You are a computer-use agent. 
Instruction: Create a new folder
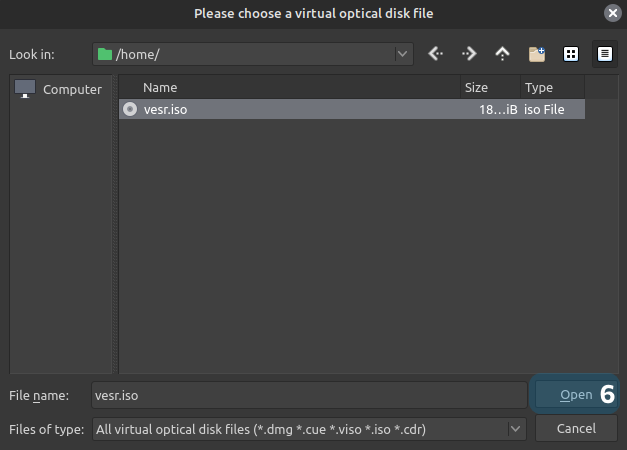pyautogui.click(x=537, y=54)
